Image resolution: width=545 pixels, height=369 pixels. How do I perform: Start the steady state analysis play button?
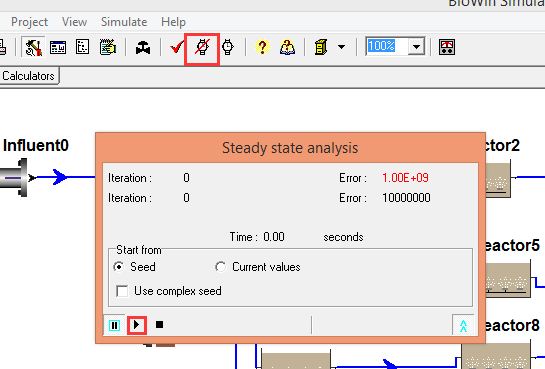137,325
